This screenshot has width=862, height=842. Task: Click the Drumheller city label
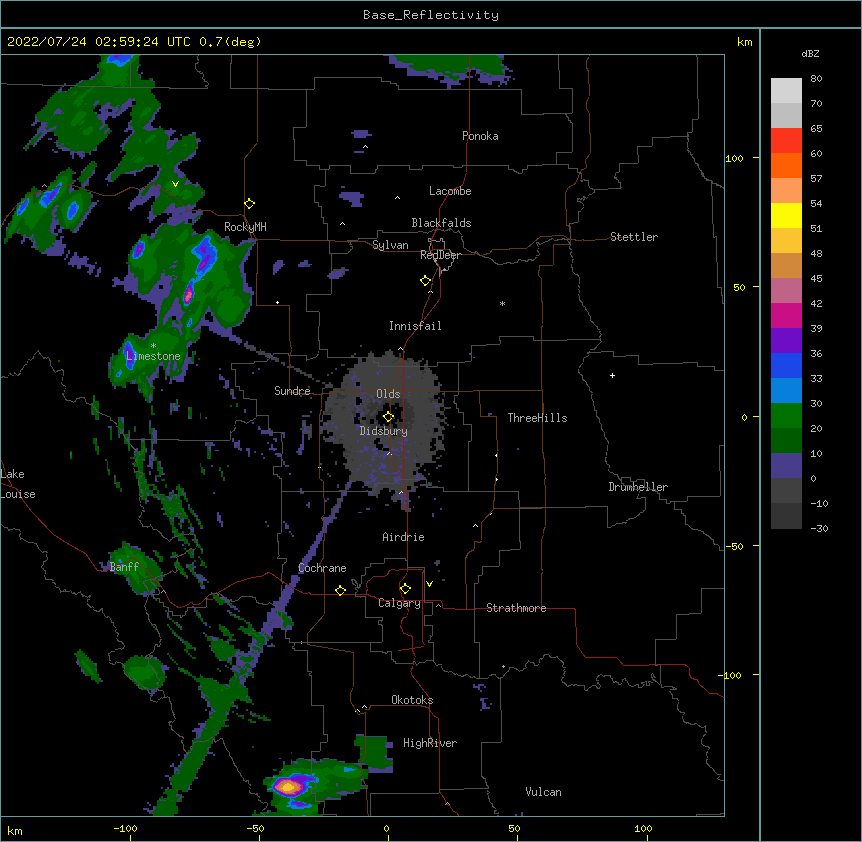click(x=638, y=487)
